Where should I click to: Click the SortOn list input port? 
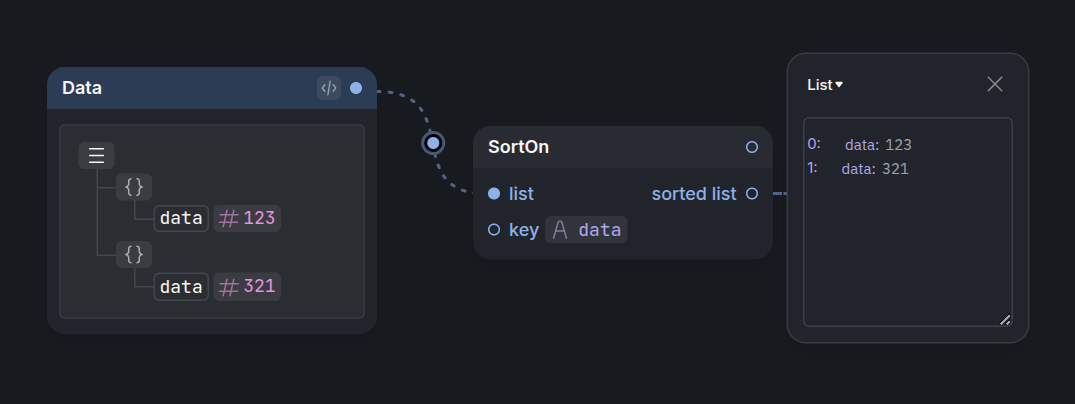tap(494, 194)
